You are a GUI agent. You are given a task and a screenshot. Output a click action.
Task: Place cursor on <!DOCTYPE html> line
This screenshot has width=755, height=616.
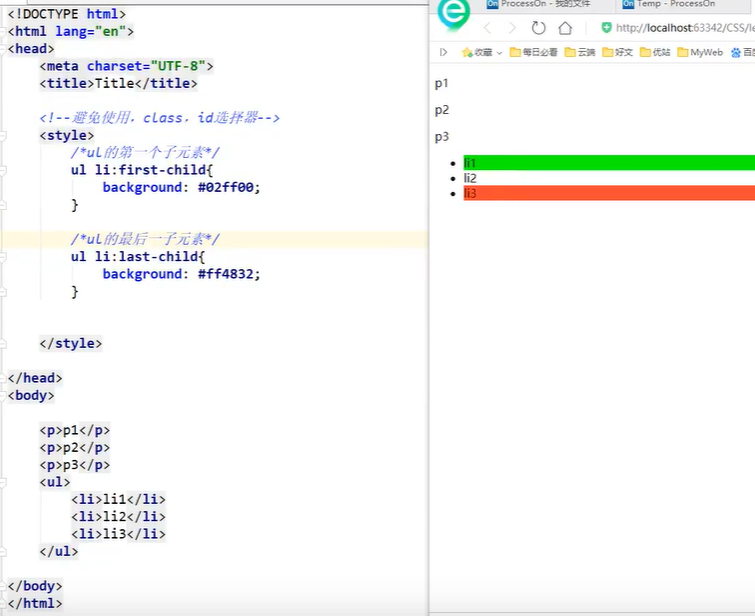coord(67,14)
